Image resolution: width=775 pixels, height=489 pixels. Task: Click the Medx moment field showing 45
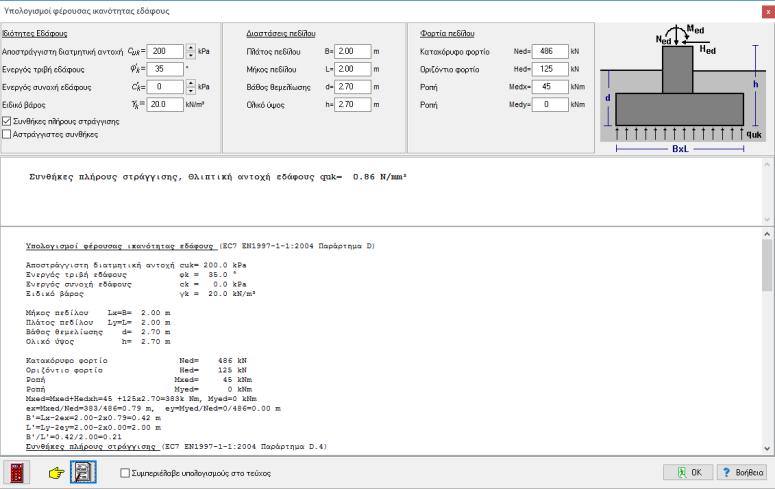[550, 87]
